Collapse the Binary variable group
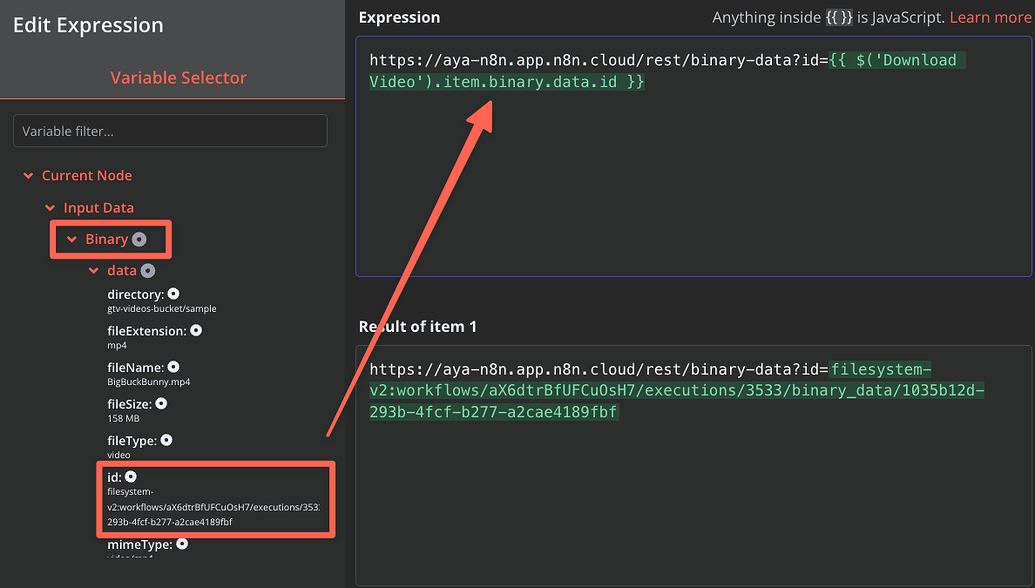The width and height of the screenshot is (1035, 588). [71, 239]
